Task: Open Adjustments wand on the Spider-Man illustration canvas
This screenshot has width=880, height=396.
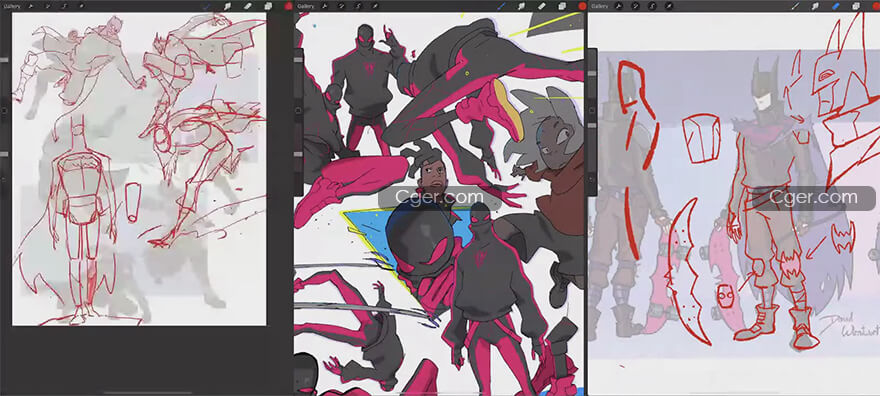Action: 341,6
